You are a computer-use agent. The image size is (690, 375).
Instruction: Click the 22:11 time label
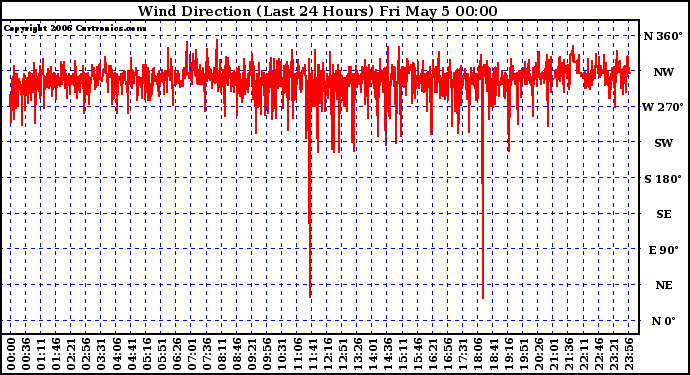click(583, 354)
